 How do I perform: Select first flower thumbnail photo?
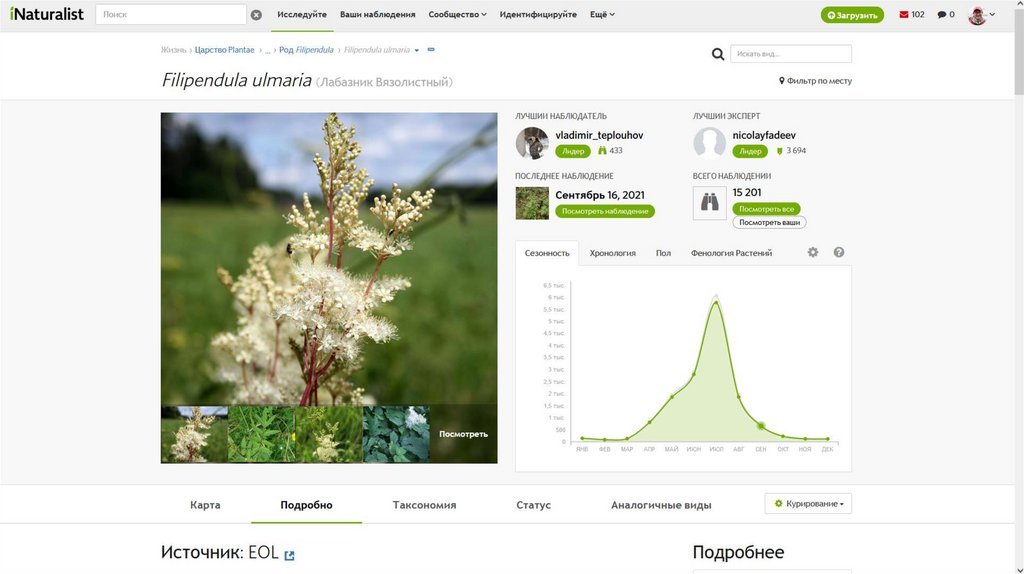pyautogui.click(x=194, y=434)
